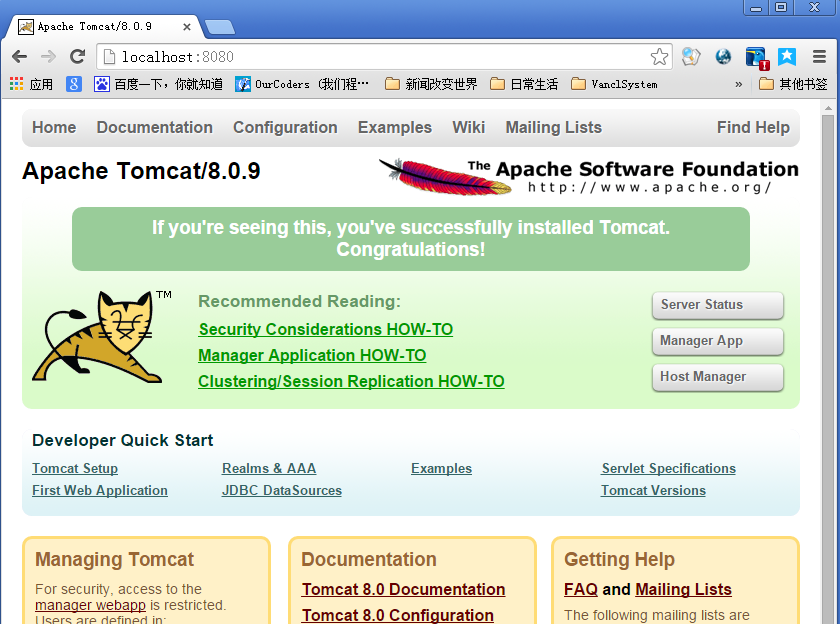Click the translate extension icon beside the star

pyautogui.click(x=691, y=56)
